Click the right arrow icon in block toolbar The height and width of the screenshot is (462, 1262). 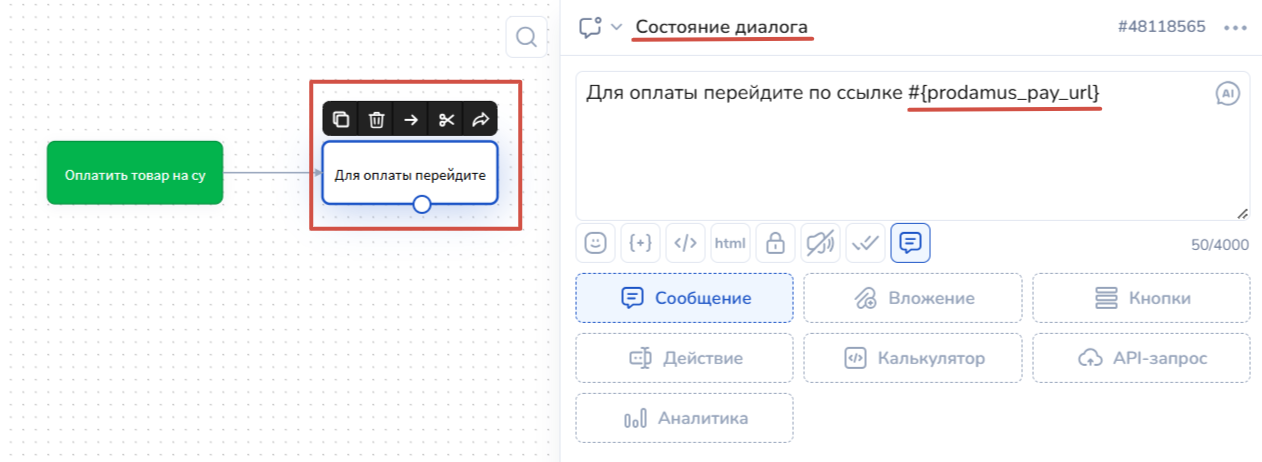411,120
